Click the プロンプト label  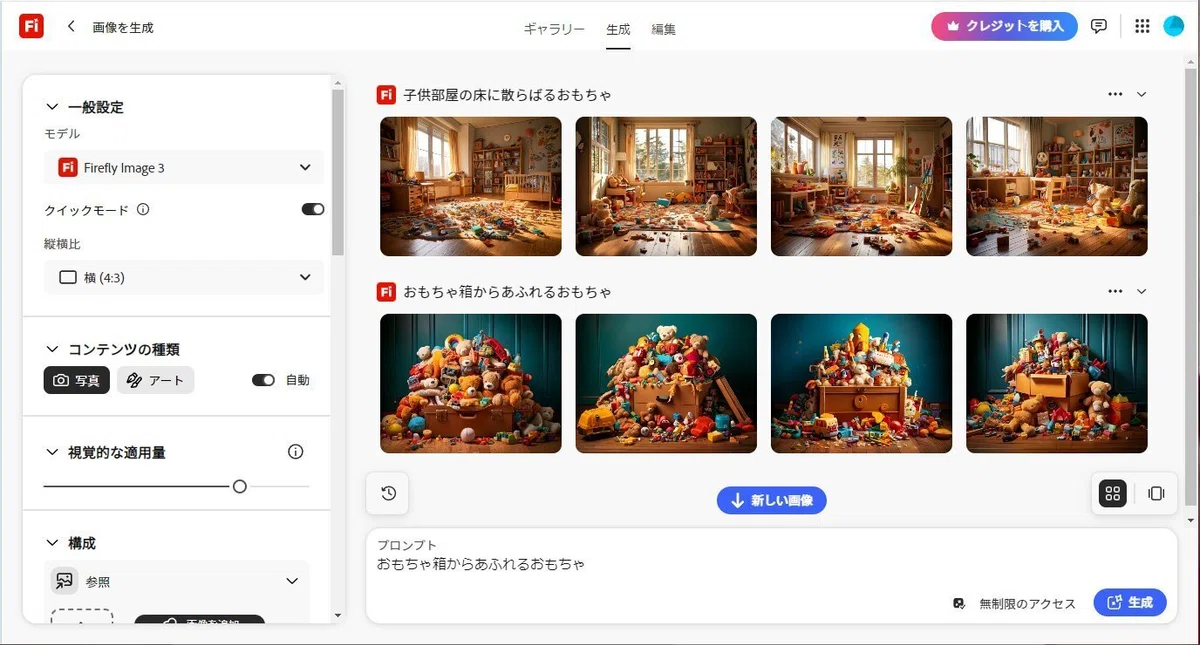click(x=407, y=545)
